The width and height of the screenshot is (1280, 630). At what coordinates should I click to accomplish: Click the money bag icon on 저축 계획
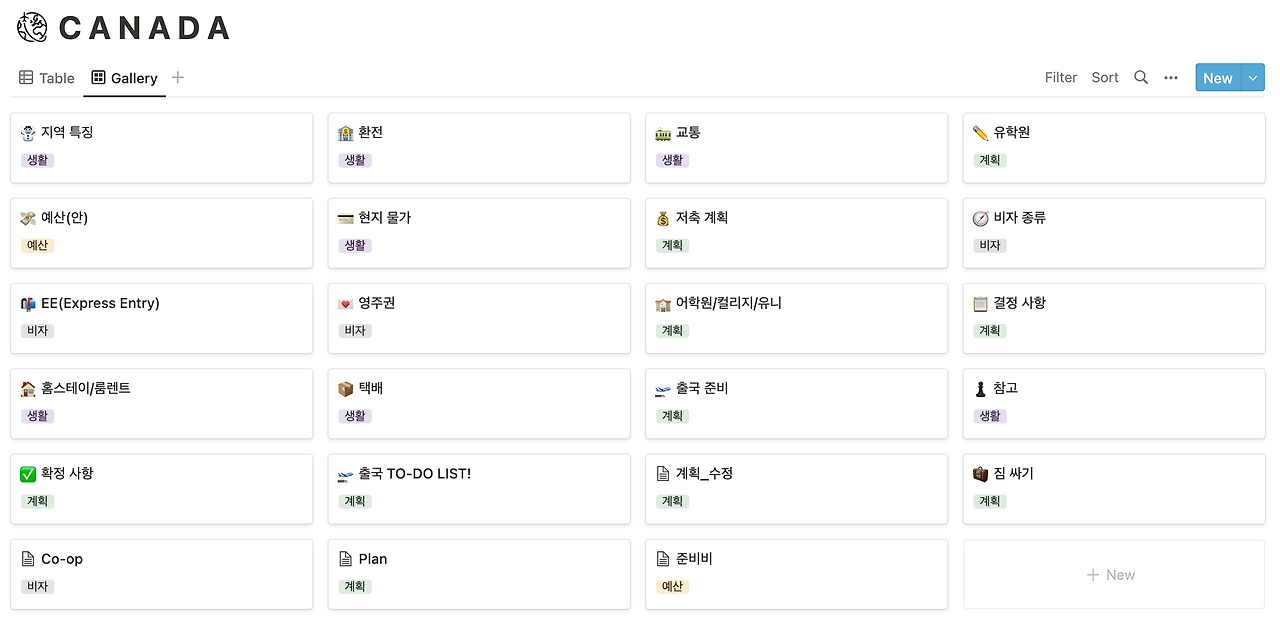point(663,218)
